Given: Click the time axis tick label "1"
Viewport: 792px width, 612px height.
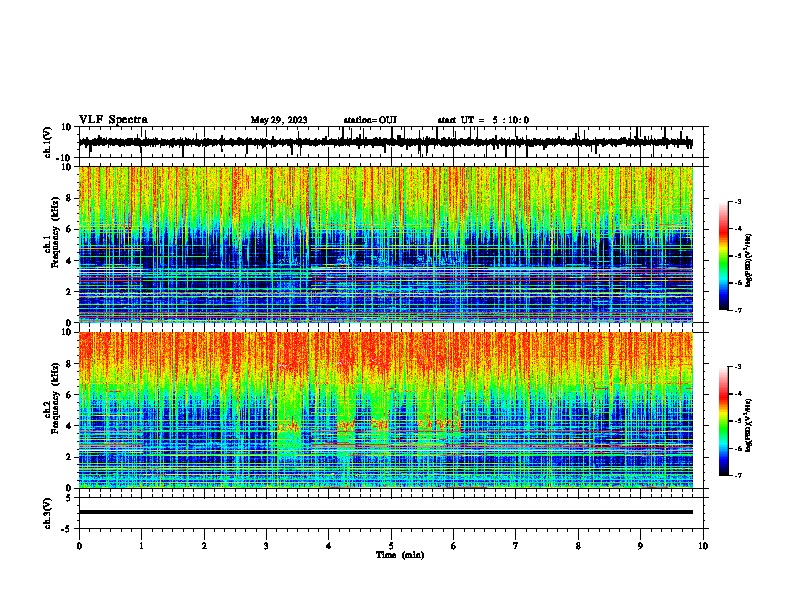Looking at the screenshot, I should click(141, 546).
